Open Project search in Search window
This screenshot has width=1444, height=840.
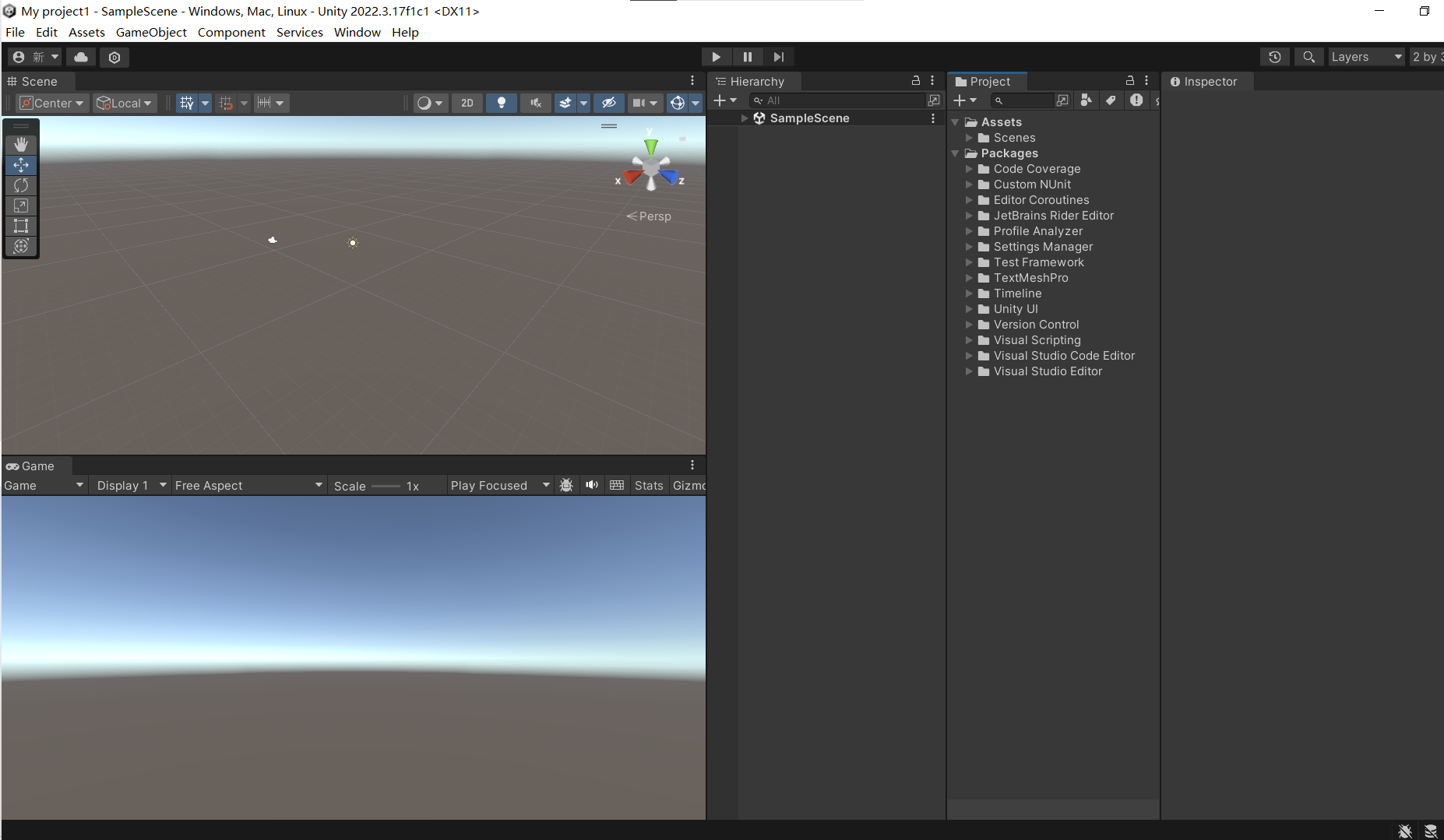[x=1062, y=100]
